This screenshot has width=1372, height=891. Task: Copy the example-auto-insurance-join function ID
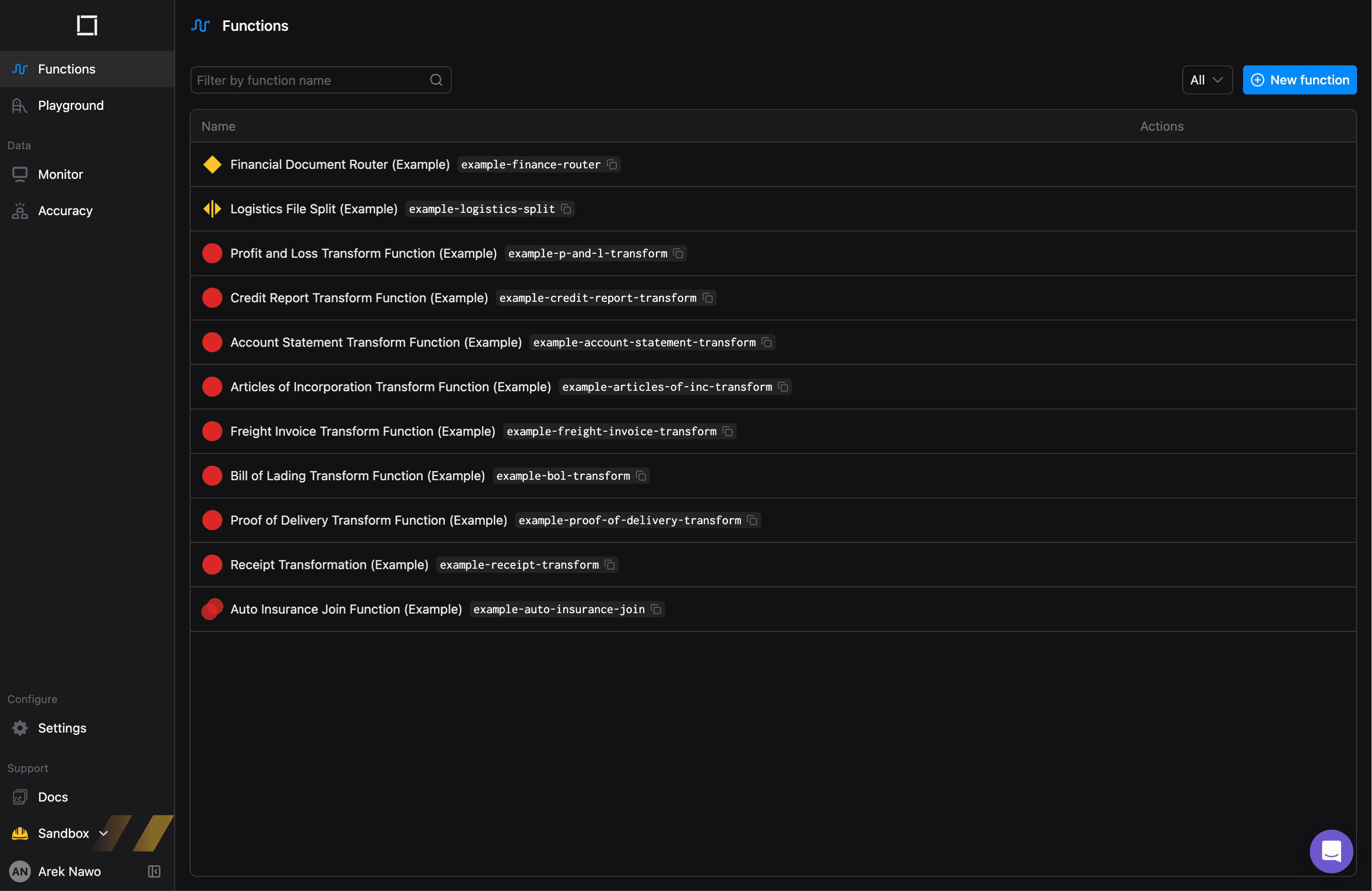pyautogui.click(x=656, y=609)
